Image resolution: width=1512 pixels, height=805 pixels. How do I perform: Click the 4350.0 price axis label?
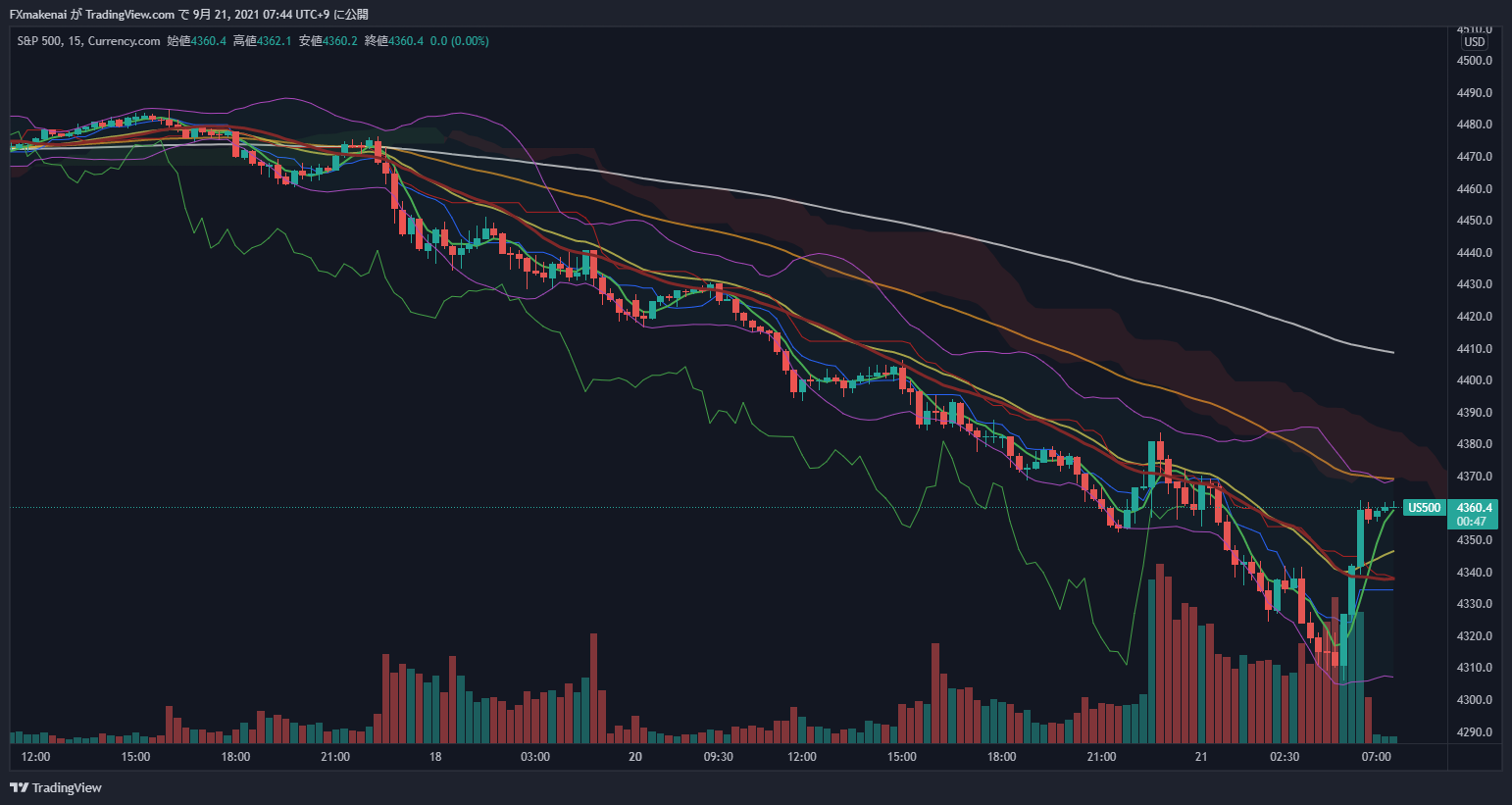(1475, 540)
